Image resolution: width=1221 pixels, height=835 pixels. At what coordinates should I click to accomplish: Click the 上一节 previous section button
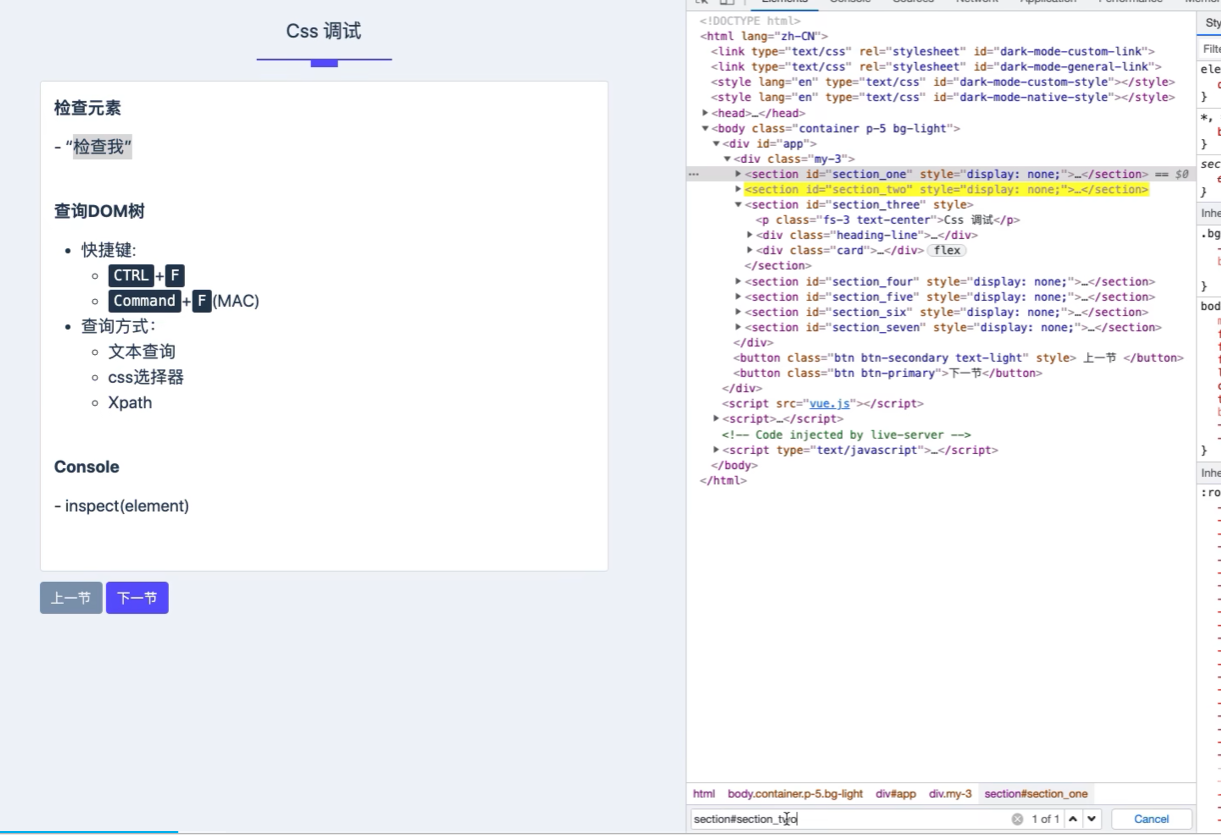(71, 598)
